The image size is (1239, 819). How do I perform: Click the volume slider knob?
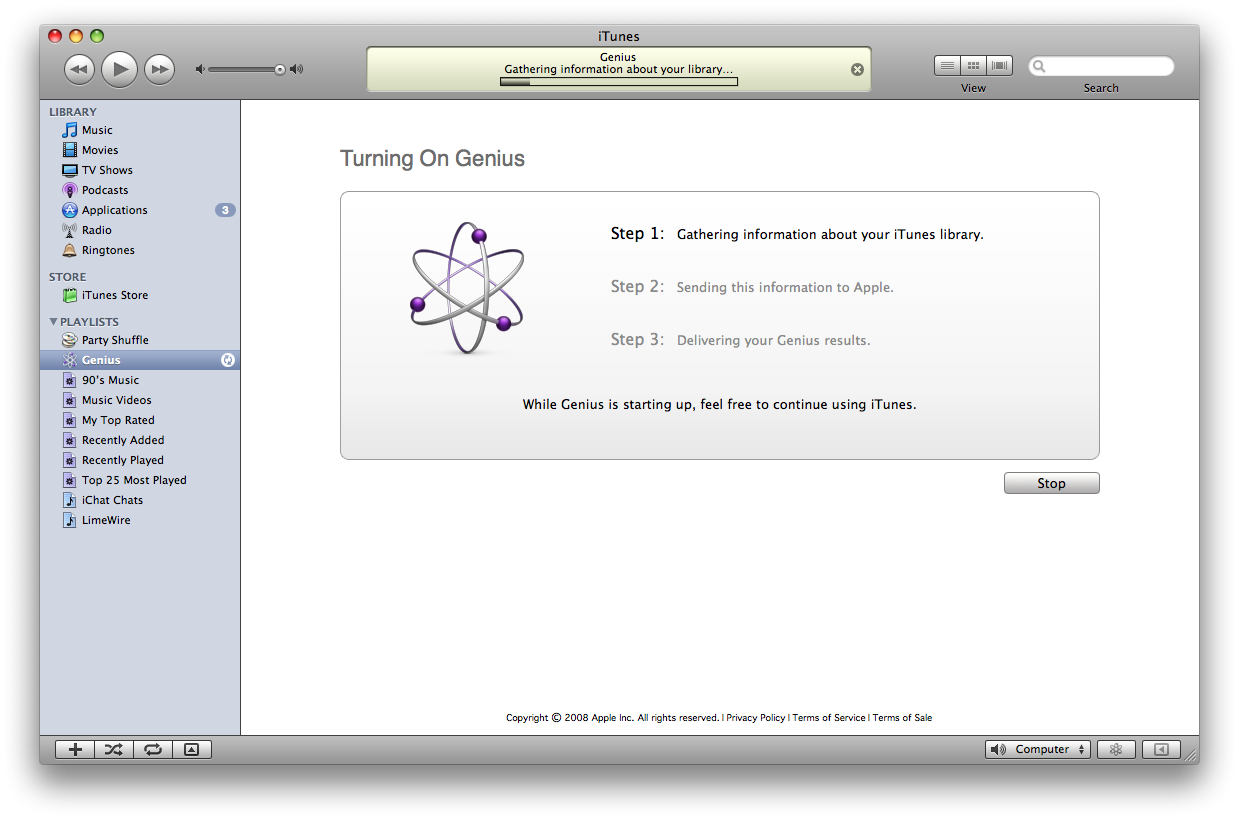(280, 69)
